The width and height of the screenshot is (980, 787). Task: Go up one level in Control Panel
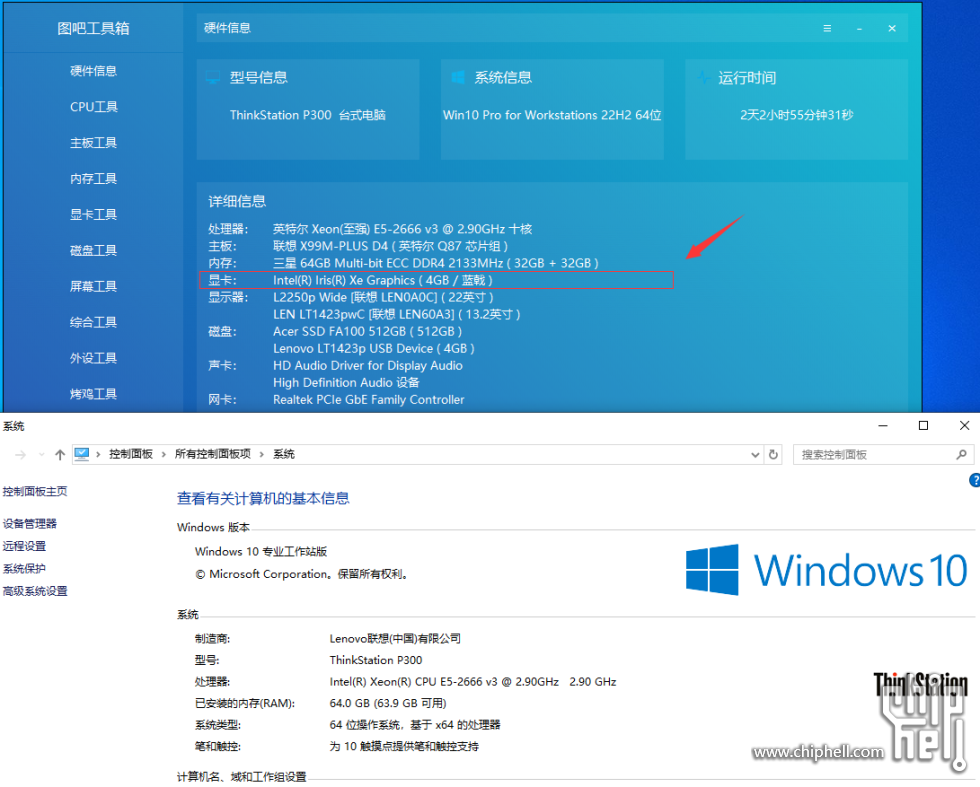click(60, 454)
